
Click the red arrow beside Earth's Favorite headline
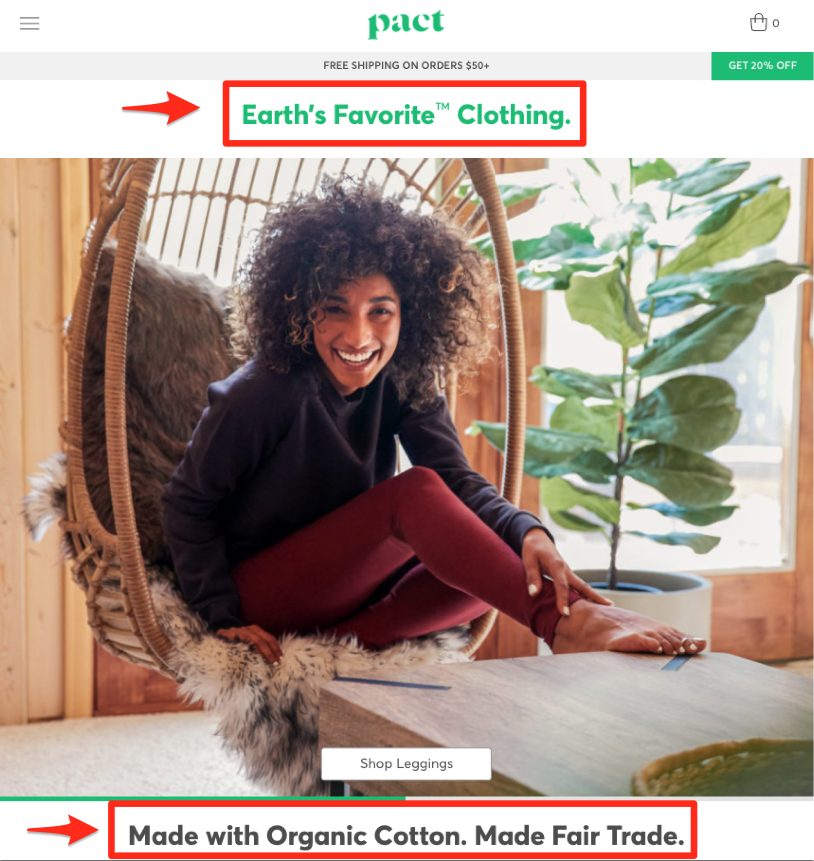[x=161, y=108]
